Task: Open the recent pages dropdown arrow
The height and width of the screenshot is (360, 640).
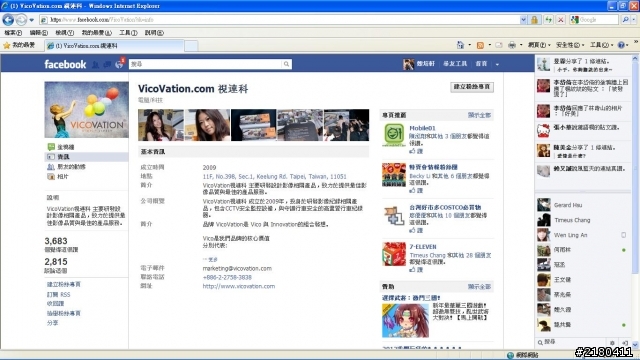Action: click(x=31, y=20)
